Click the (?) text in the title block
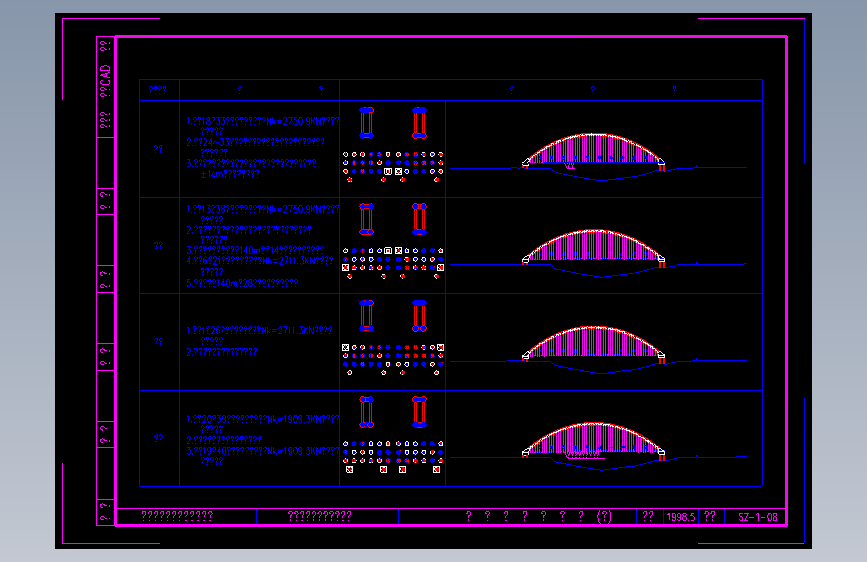The image size is (867, 562). [x=604, y=517]
